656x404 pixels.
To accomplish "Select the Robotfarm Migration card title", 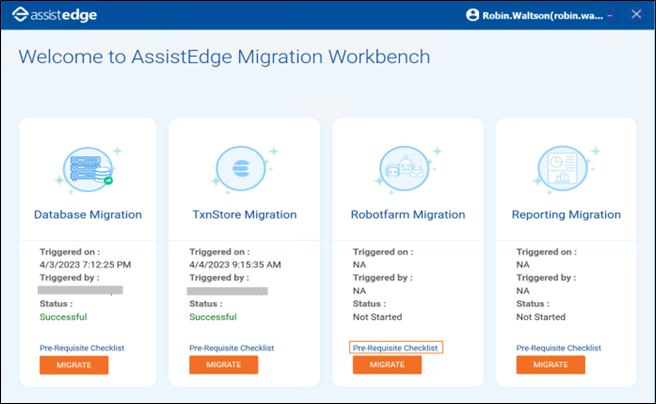I will [408, 215].
